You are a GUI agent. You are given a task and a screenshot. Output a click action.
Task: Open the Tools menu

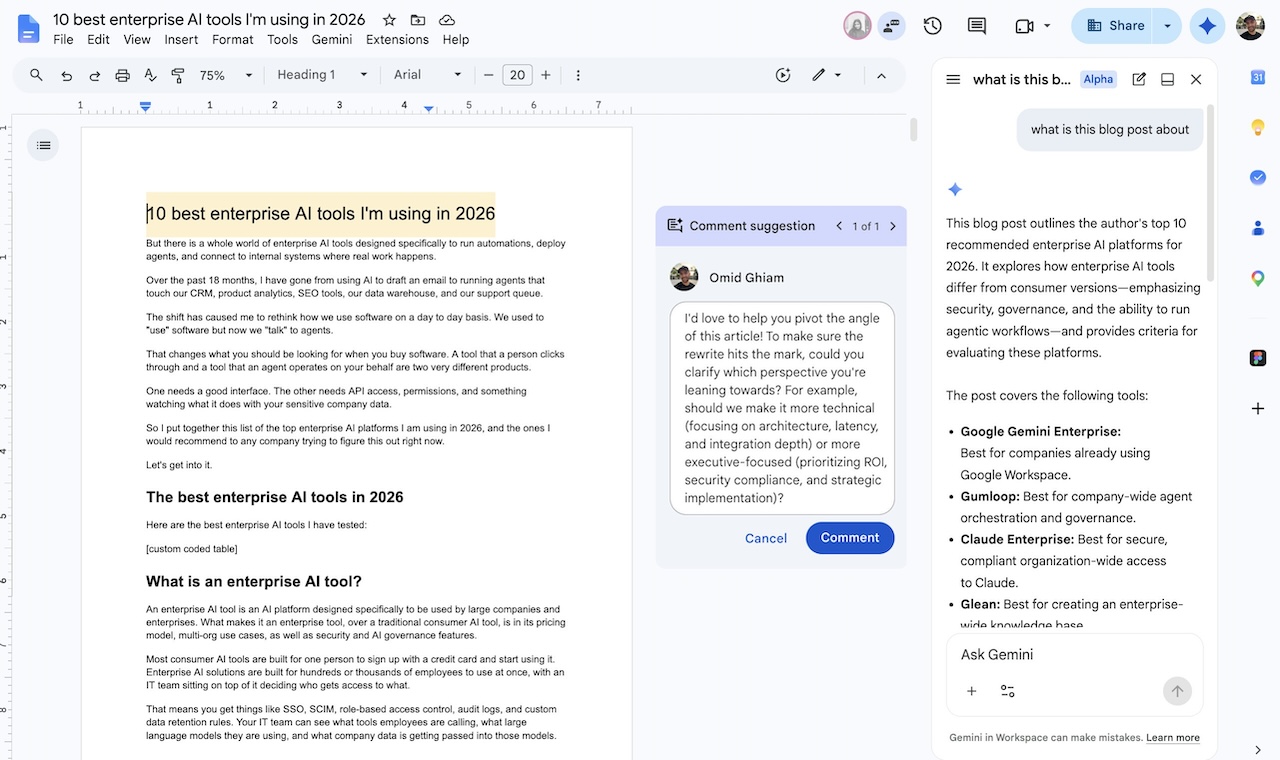[282, 39]
